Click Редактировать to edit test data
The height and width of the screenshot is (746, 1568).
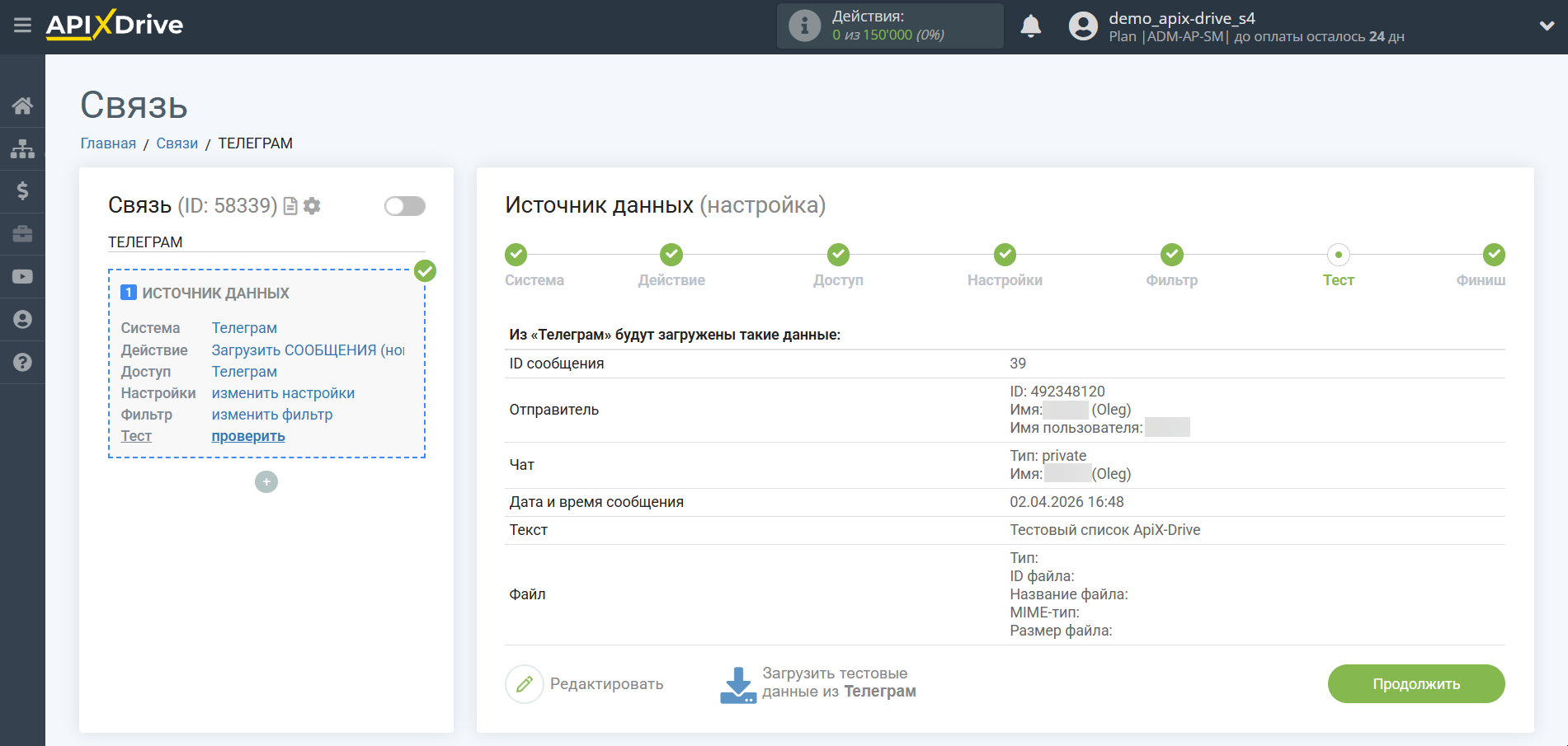point(585,684)
